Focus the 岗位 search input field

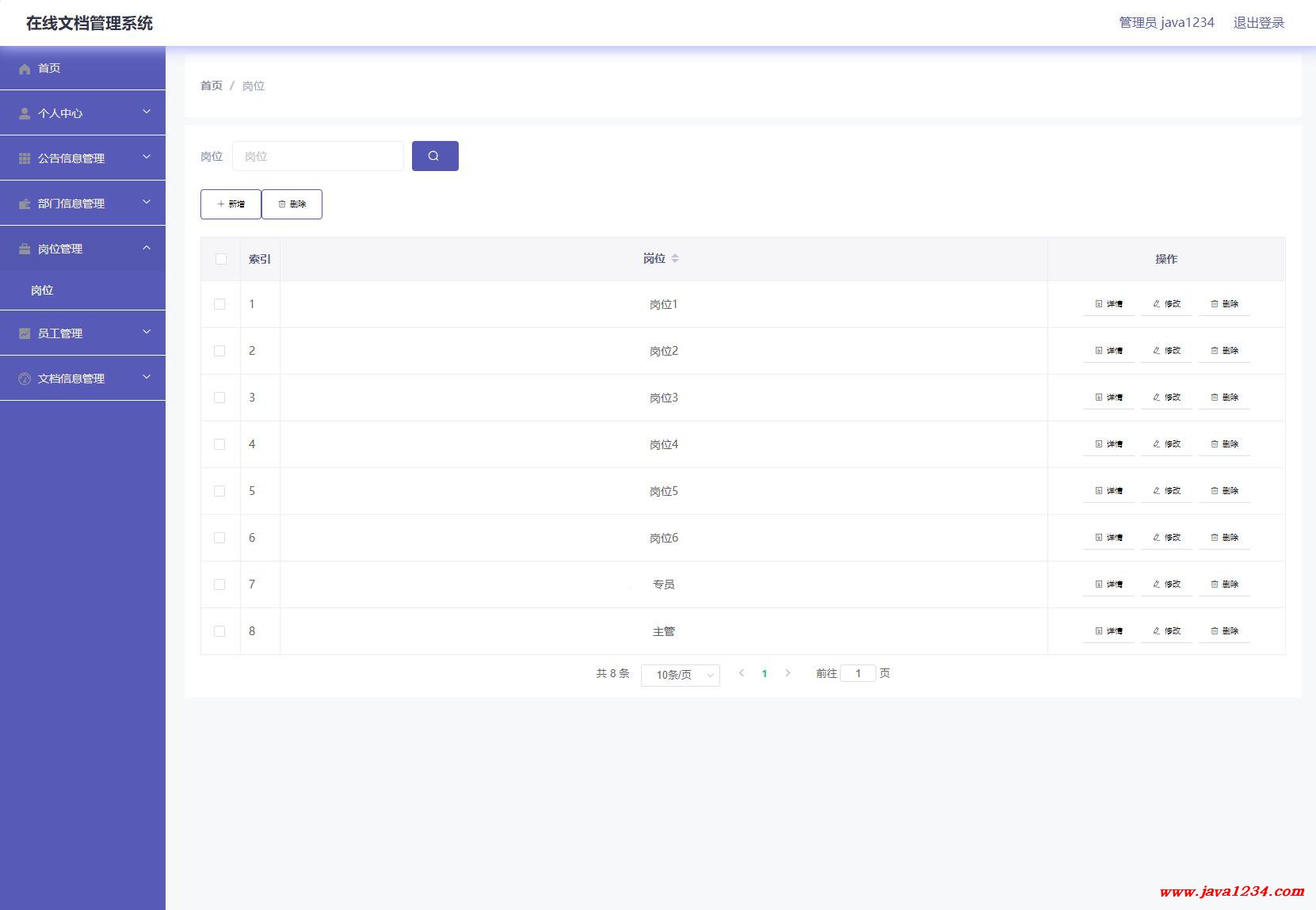tap(318, 156)
